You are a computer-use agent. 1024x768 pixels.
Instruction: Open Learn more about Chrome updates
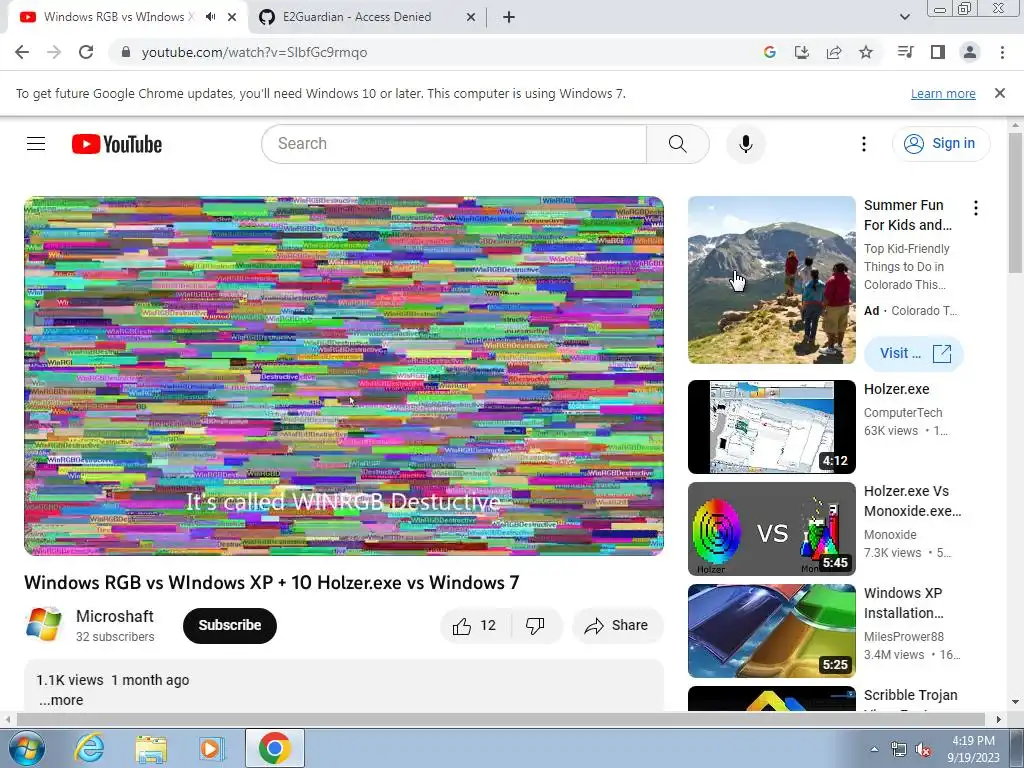pos(943,93)
